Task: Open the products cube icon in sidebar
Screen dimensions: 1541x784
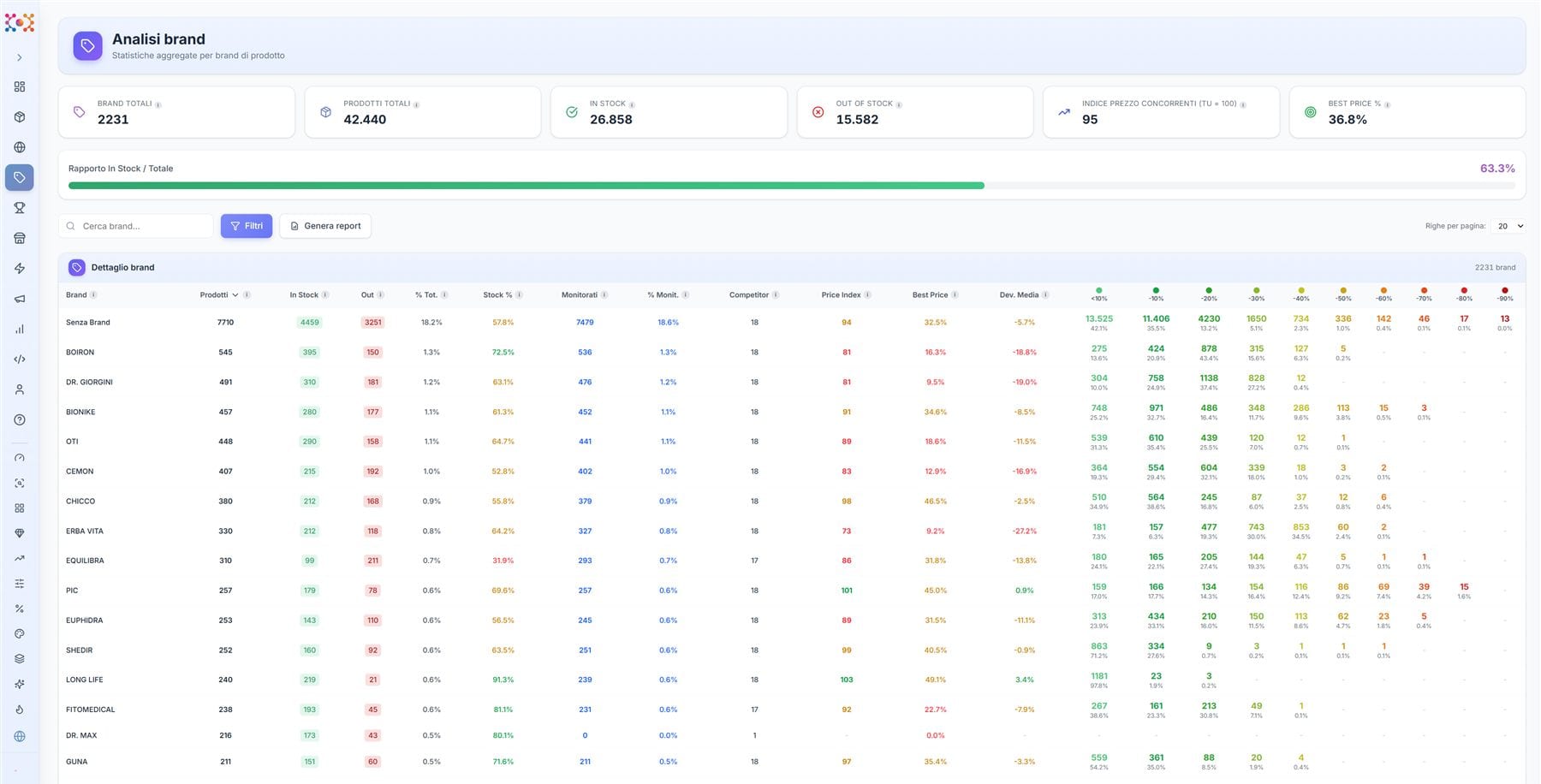Action: coord(19,117)
